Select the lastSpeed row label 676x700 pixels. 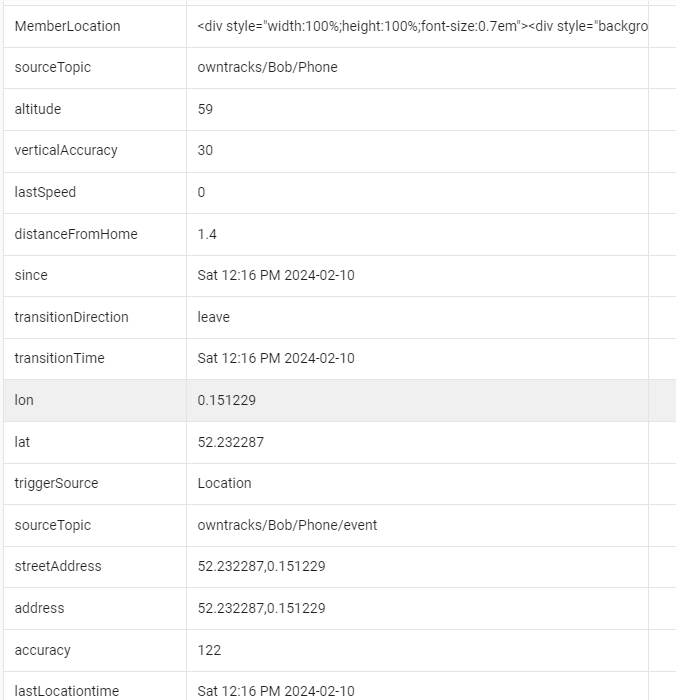[x=45, y=192]
